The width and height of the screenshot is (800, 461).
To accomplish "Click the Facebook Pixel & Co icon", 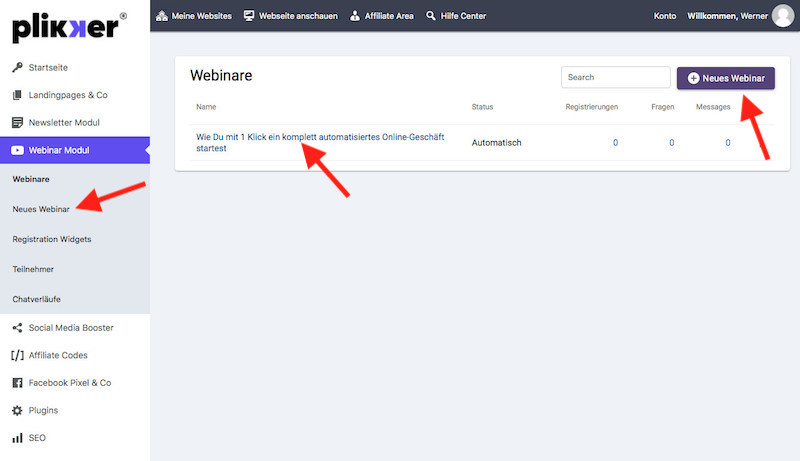I will click(17, 383).
